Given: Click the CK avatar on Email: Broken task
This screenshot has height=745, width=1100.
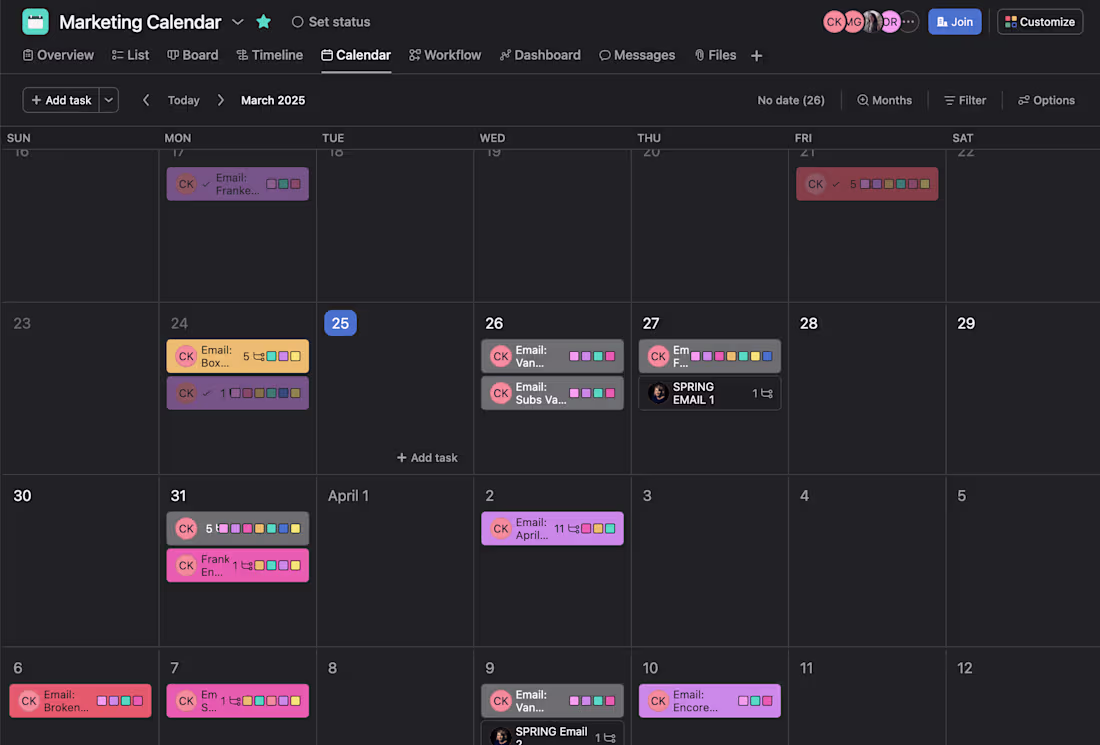Looking at the screenshot, I should pos(29,701).
